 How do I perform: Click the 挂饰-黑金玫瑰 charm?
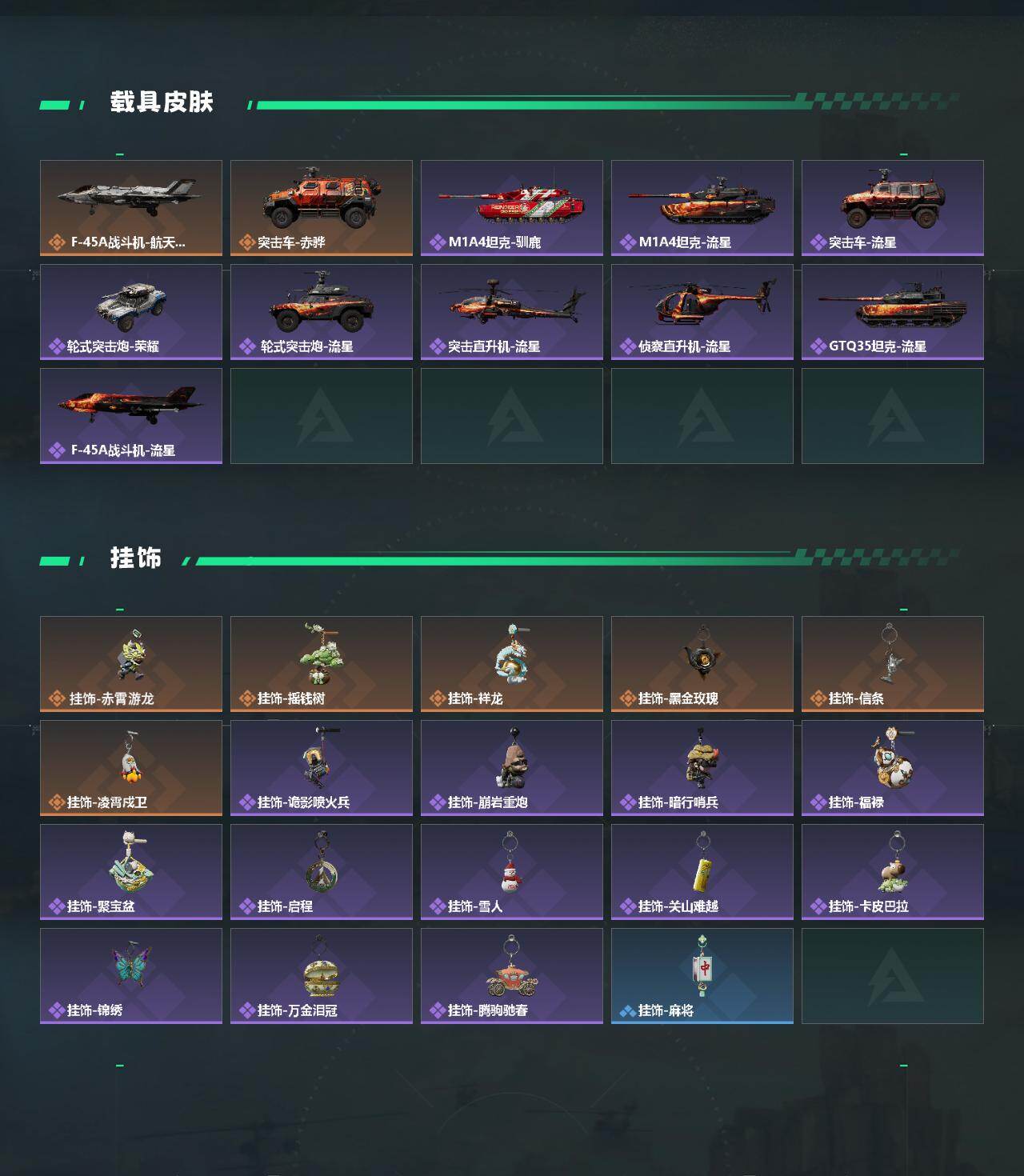(x=702, y=664)
